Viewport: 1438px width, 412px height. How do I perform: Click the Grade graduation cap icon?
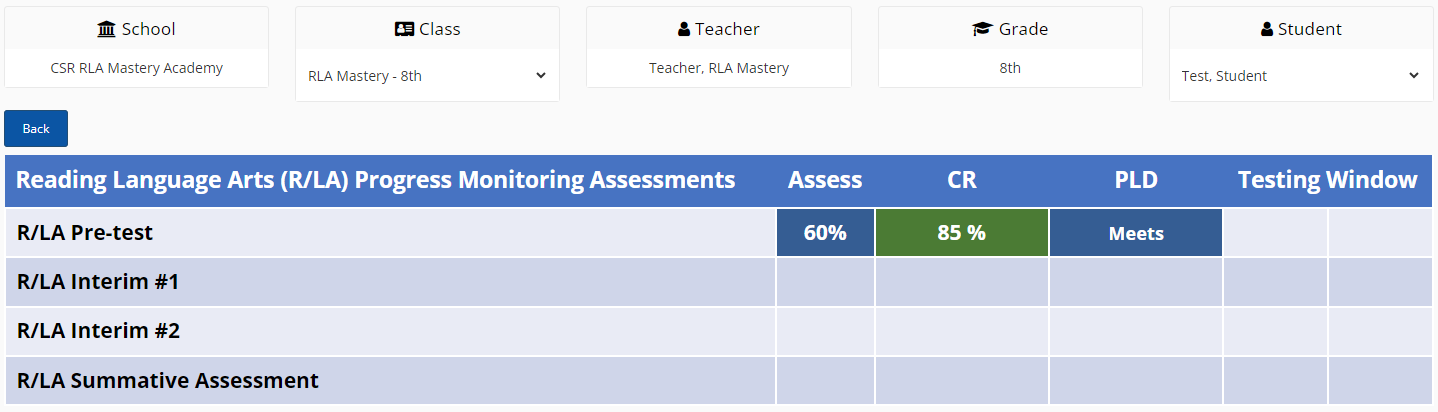pyautogui.click(x=982, y=29)
